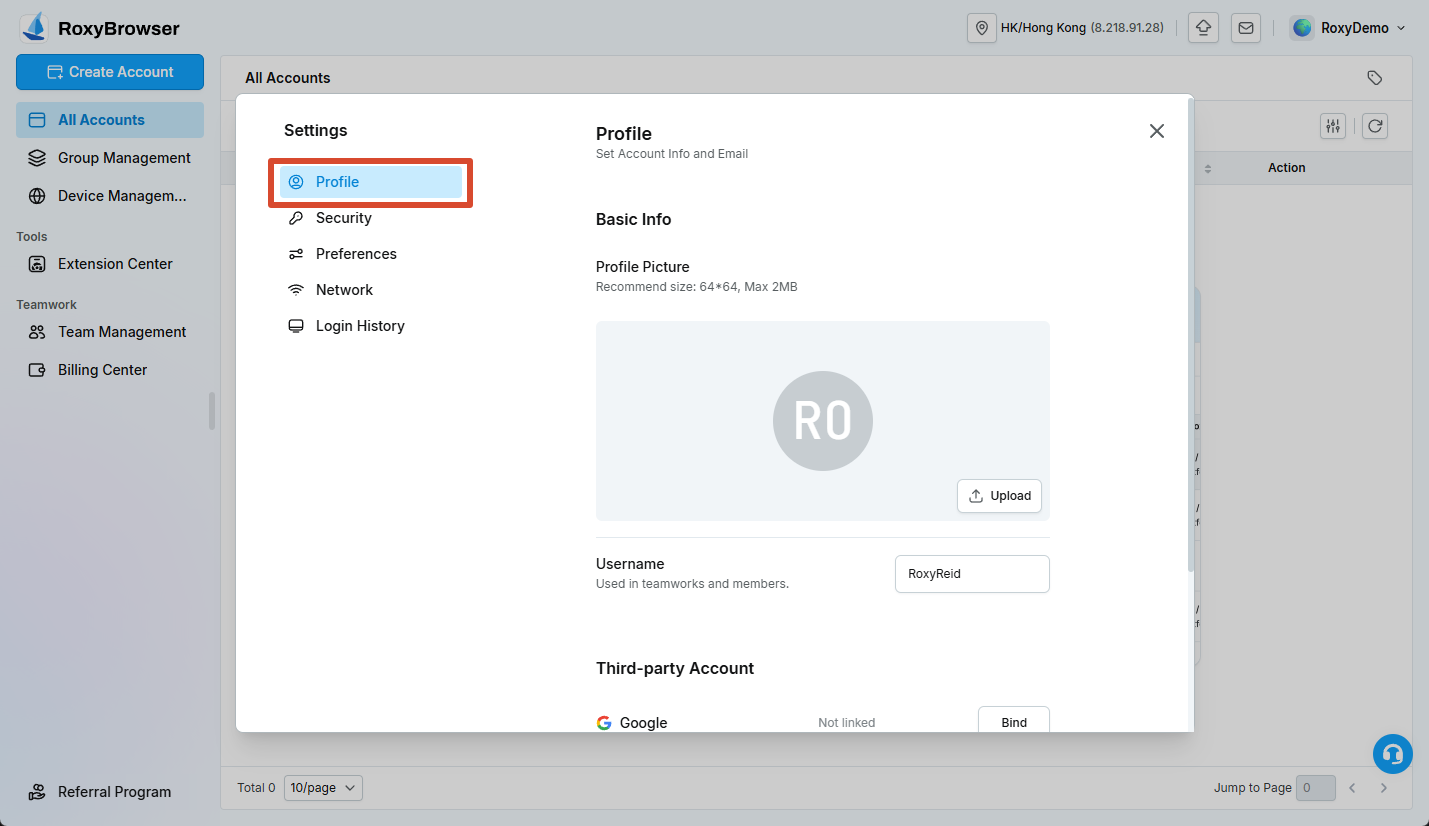This screenshot has width=1429, height=826.
Task: Click the Team Management people icon
Action: tap(37, 332)
